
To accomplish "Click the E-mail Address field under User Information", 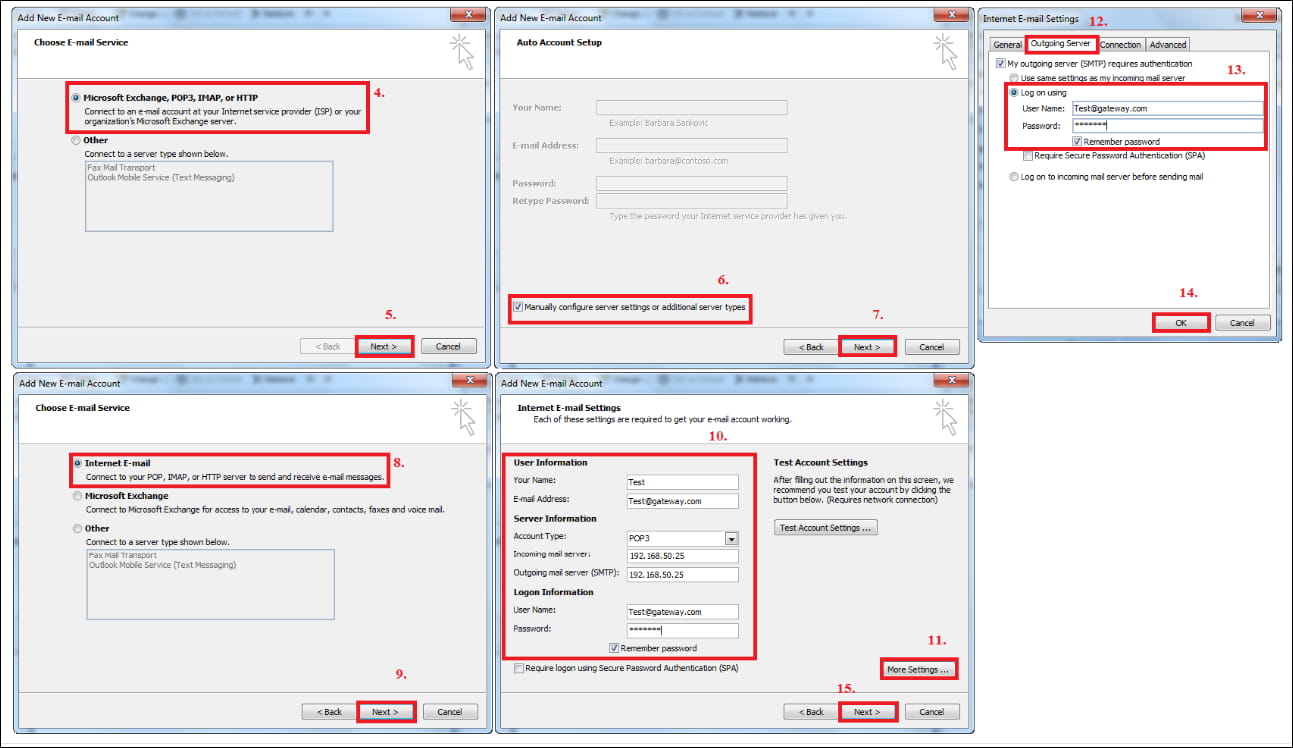I will [x=682, y=501].
